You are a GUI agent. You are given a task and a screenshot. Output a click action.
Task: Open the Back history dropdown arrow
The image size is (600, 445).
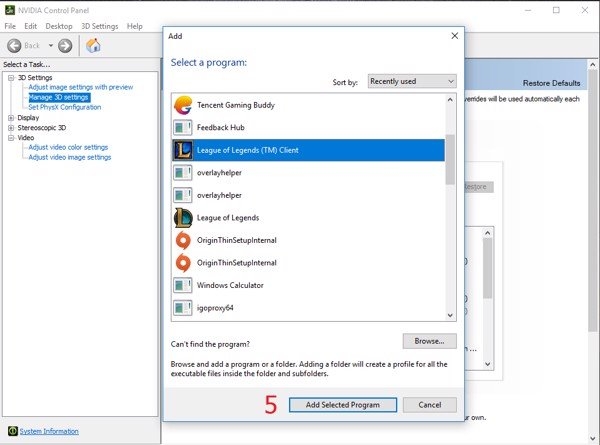(x=51, y=46)
